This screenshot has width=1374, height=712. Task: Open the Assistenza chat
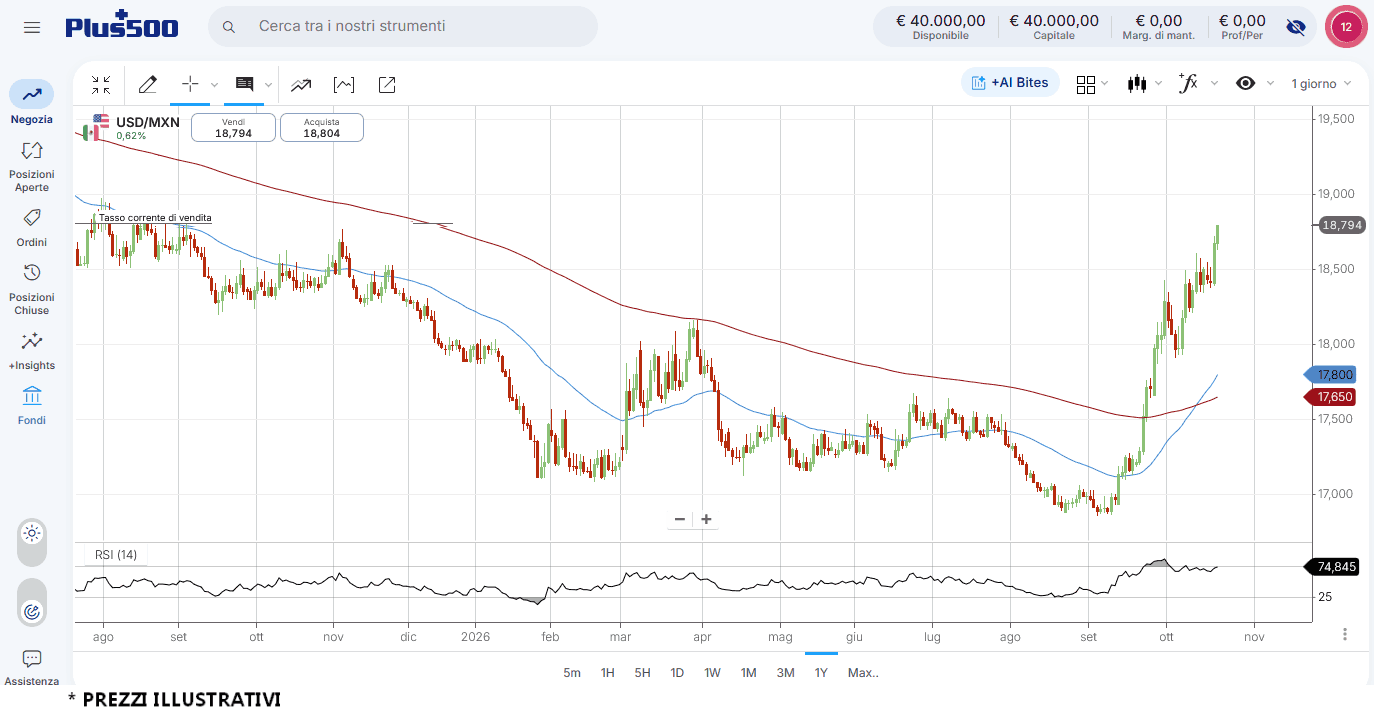coord(32,667)
